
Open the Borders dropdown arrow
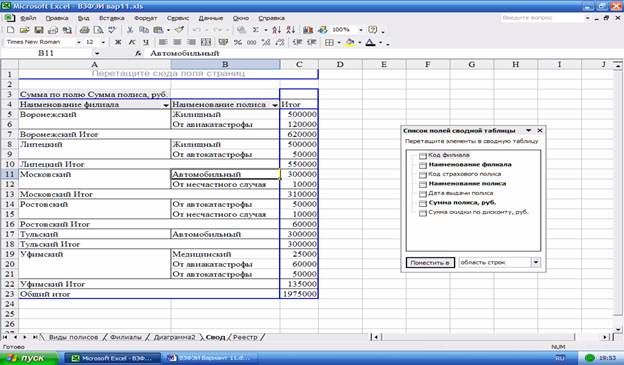pyautogui.click(x=339, y=42)
